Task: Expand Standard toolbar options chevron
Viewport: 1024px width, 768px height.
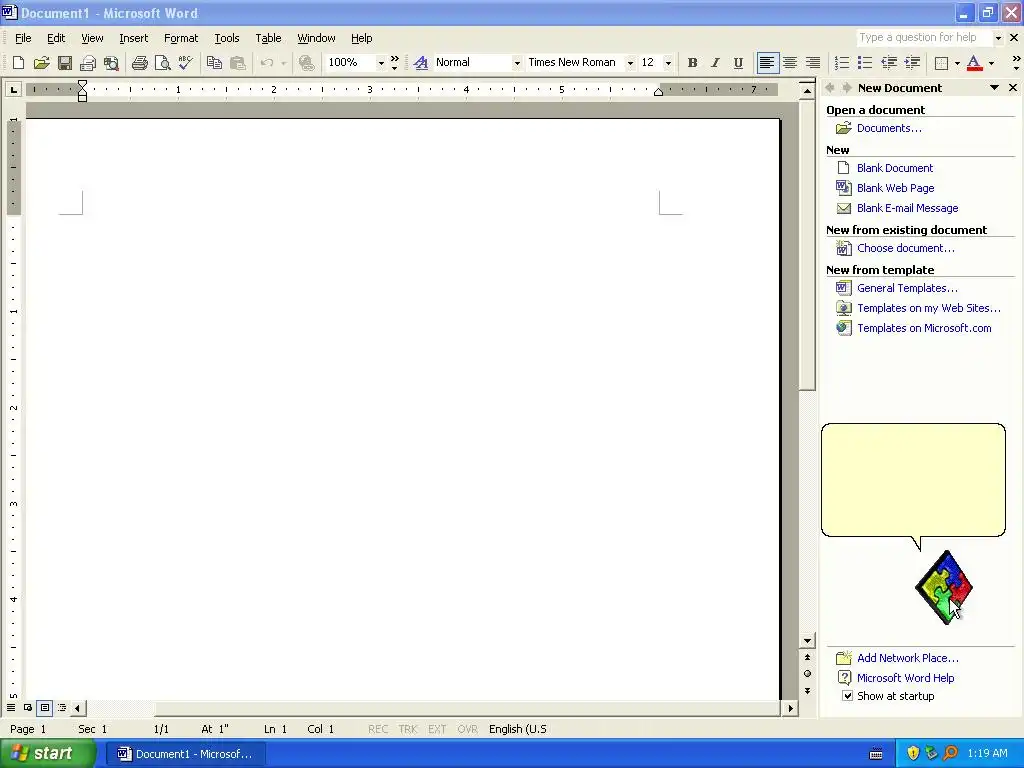Action: click(x=394, y=63)
